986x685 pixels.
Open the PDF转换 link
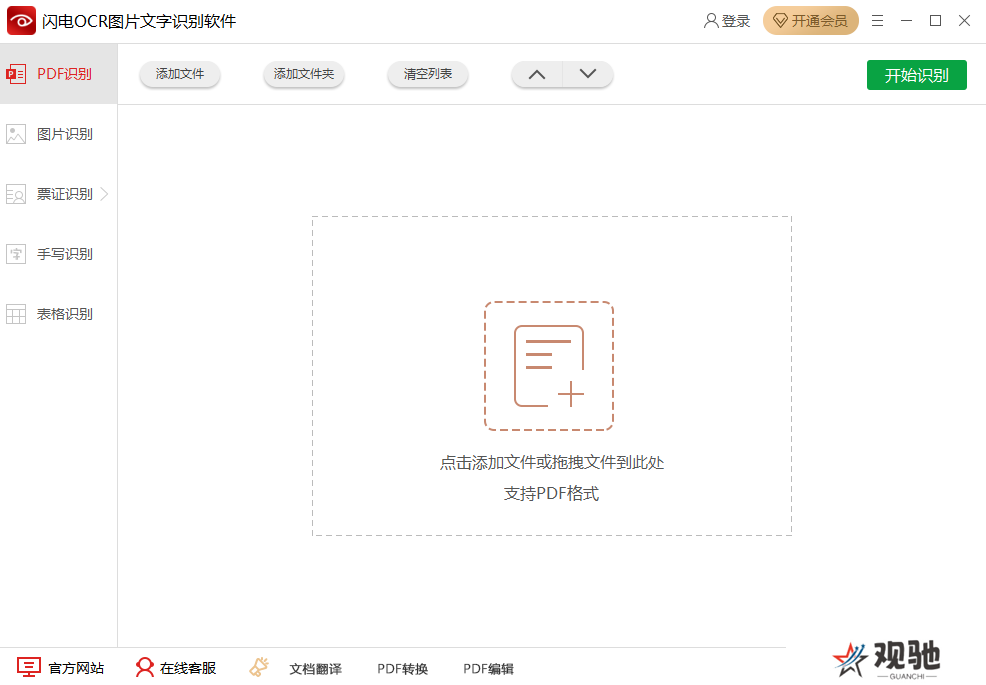(x=402, y=669)
